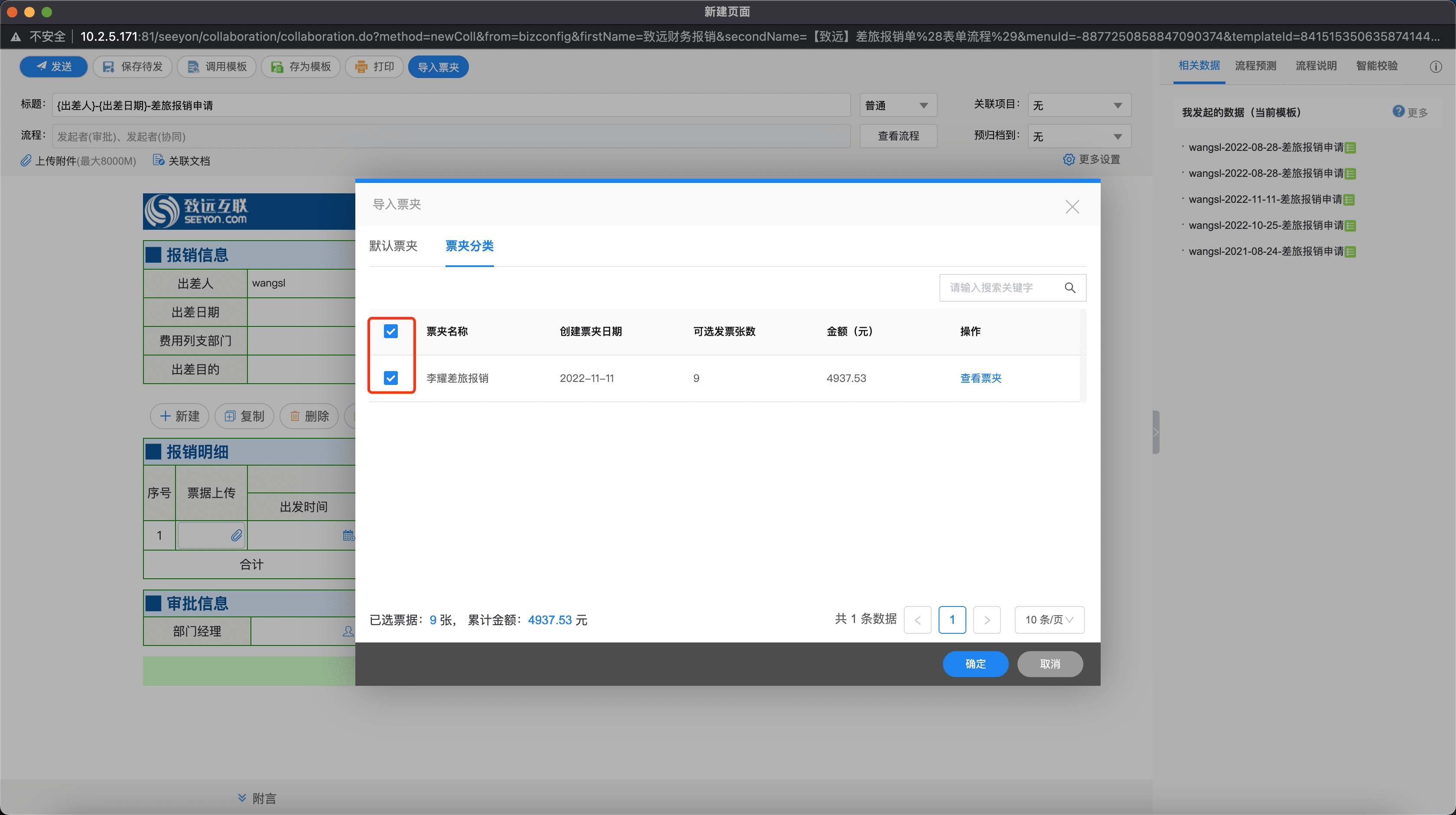Toggle the select-all header checkbox

[x=390, y=331]
